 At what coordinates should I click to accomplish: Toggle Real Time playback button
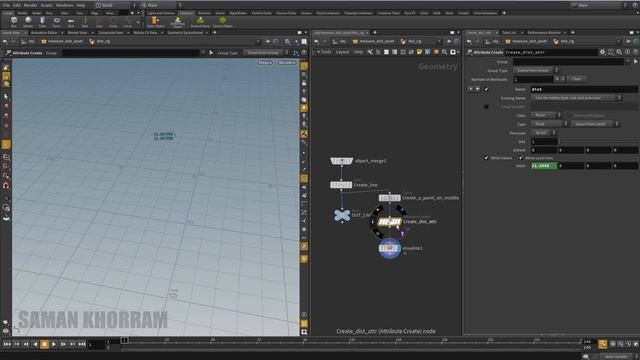point(602,344)
